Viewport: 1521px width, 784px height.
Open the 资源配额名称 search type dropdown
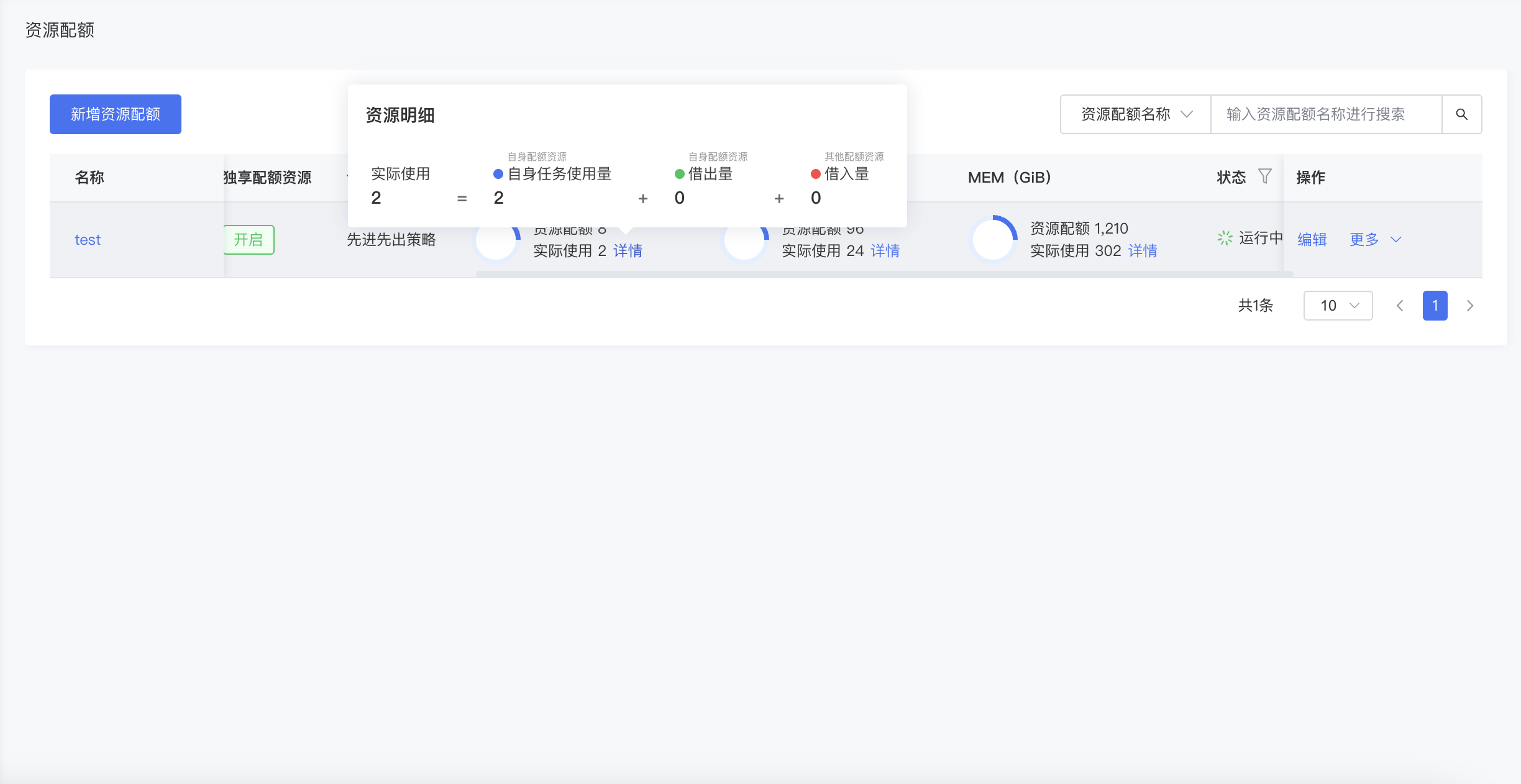[x=1136, y=114]
